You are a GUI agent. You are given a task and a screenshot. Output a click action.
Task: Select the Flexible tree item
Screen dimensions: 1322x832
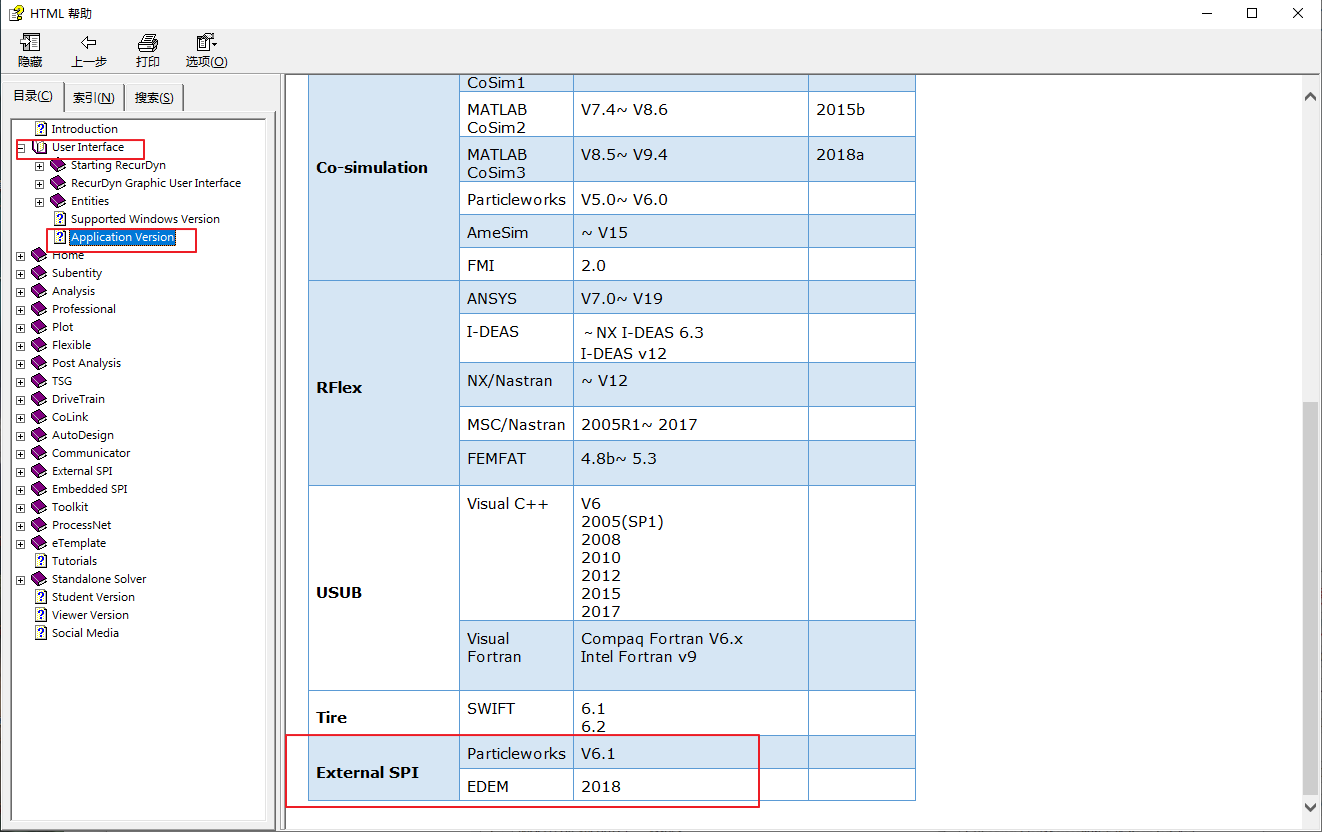[71, 345]
